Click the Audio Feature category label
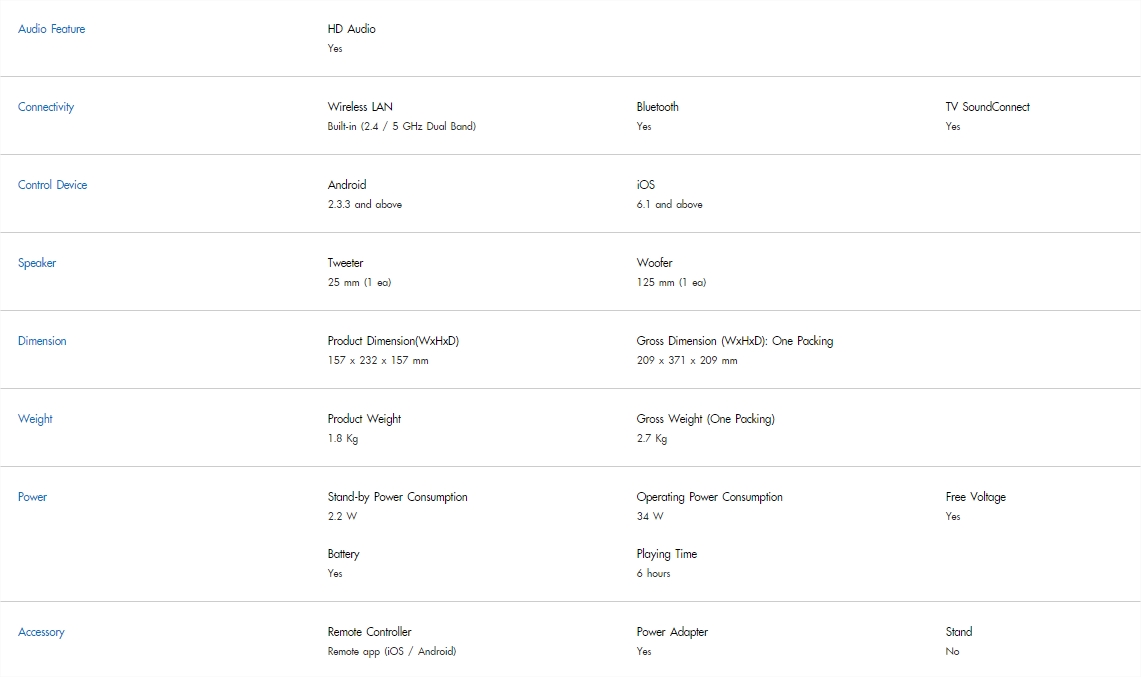The width and height of the screenshot is (1141, 677). [52, 29]
